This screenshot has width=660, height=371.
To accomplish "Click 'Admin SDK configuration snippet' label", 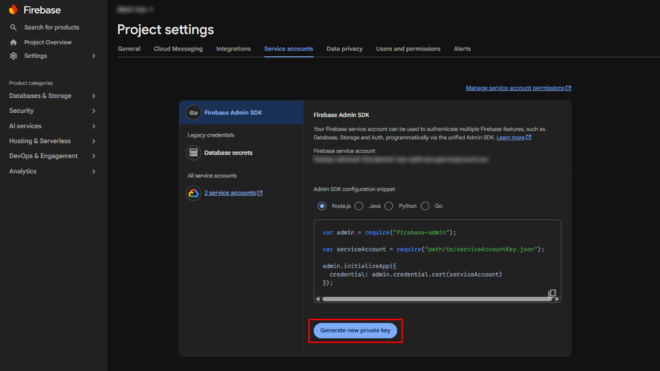I will click(354, 189).
